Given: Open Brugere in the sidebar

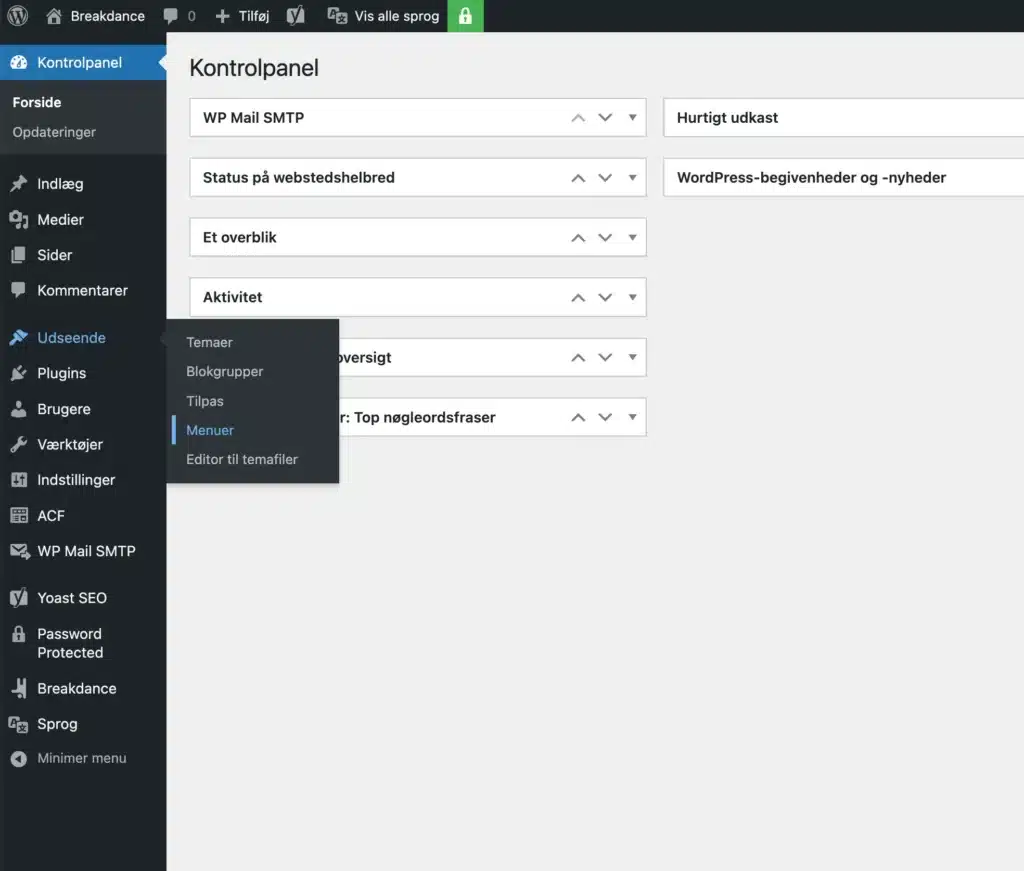Looking at the screenshot, I should pyautogui.click(x=63, y=409).
